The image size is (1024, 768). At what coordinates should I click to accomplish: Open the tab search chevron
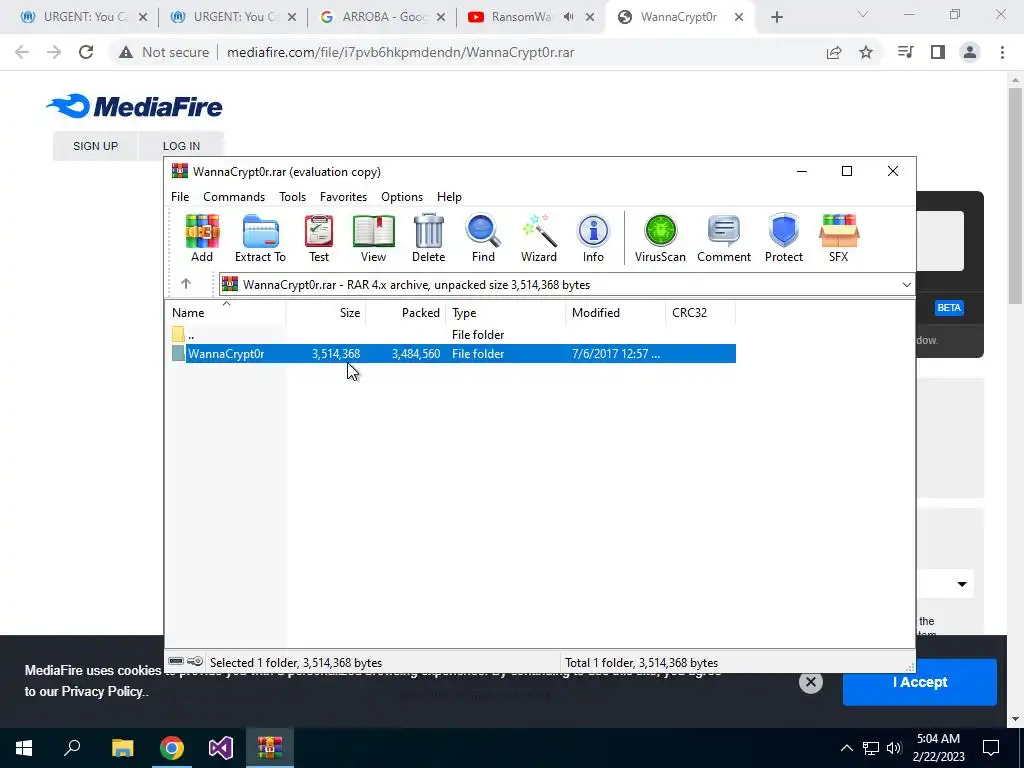pos(863,14)
